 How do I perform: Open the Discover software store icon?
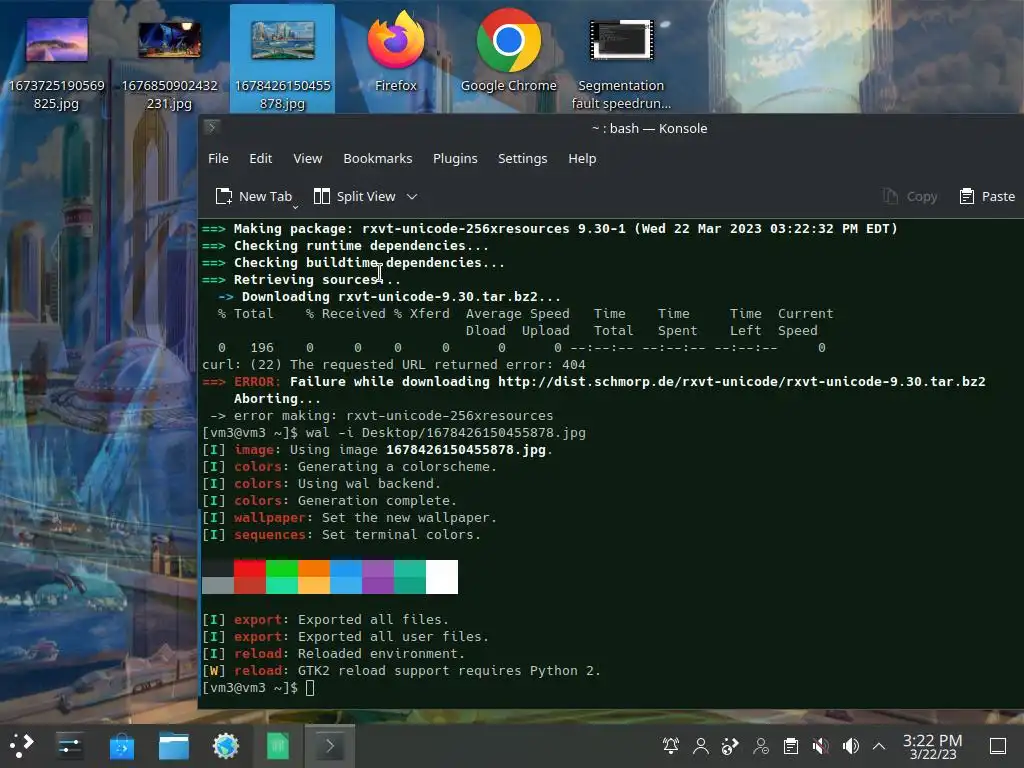click(x=122, y=746)
